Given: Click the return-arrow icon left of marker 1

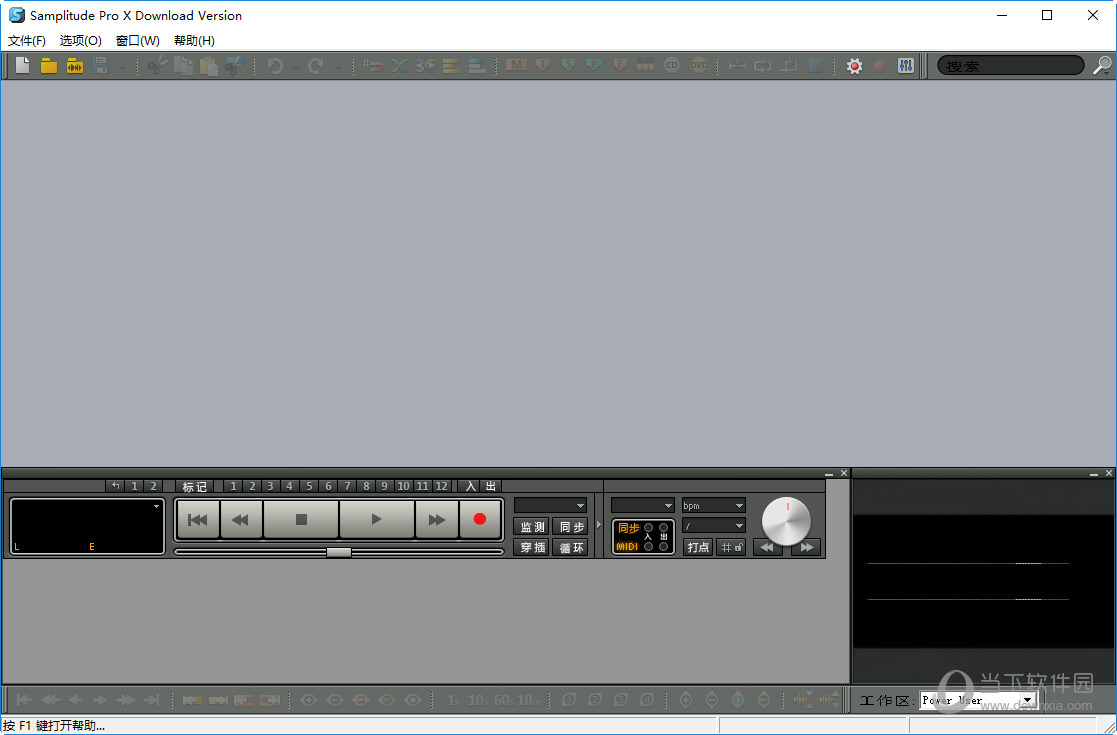Looking at the screenshot, I should coord(115,486).
